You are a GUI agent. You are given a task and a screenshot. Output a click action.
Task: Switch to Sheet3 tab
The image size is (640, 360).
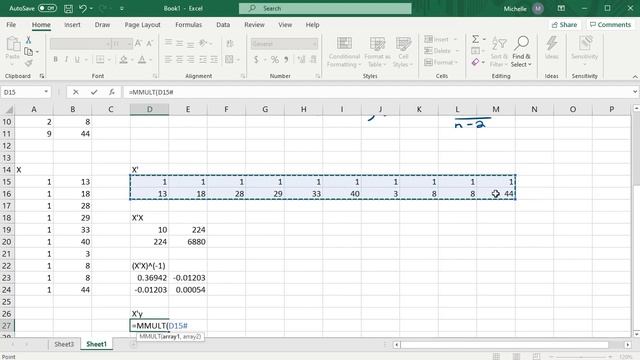pos(64,344)
